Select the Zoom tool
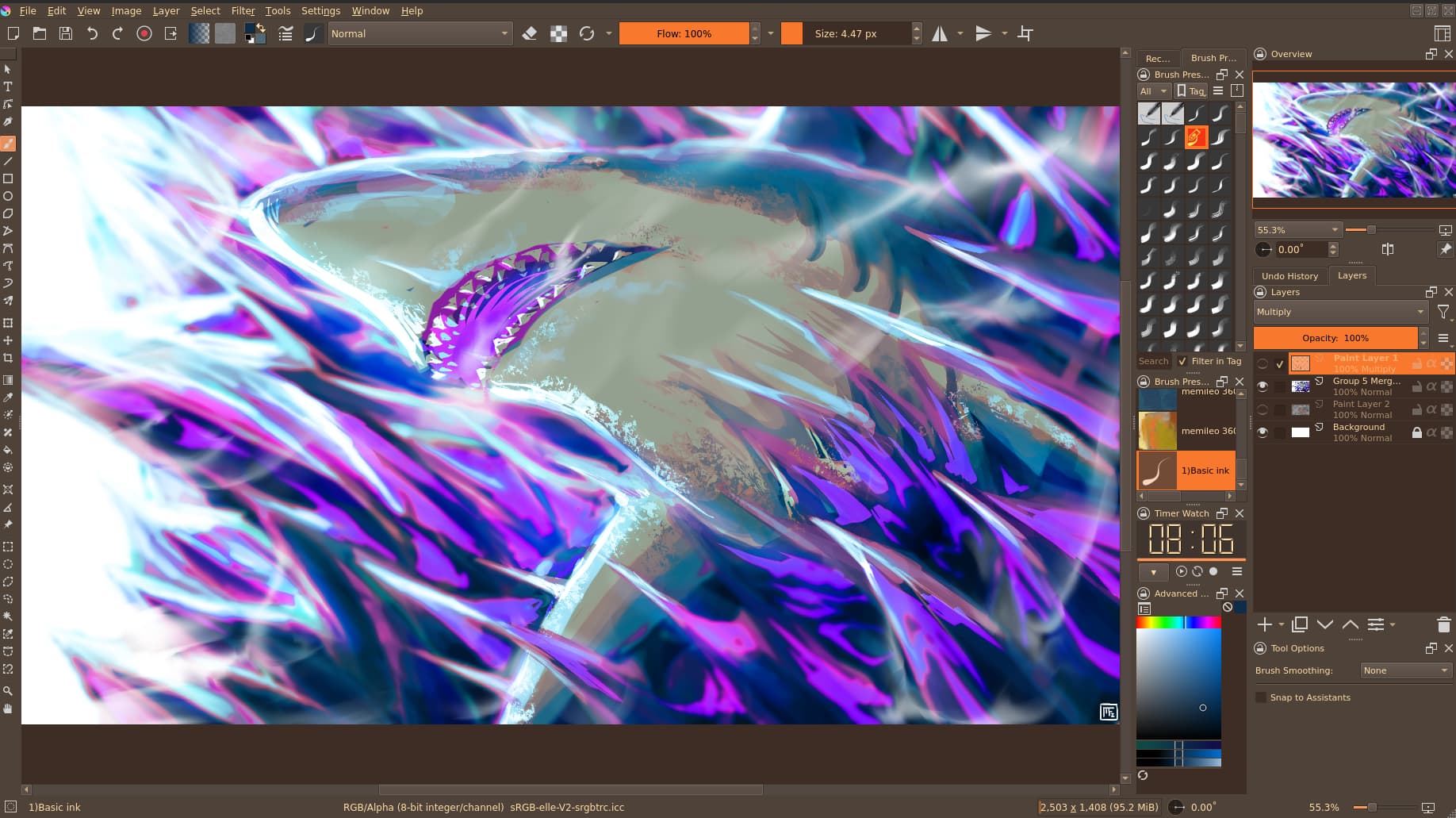1456x818 pixels. (x=8, y=691)
